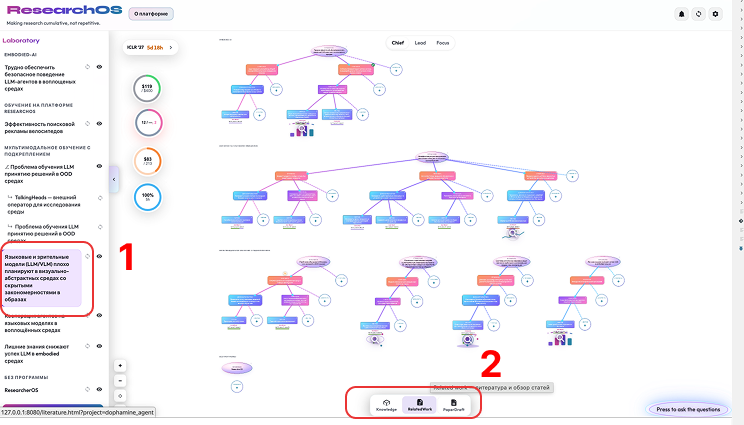This screenshot has height=425, width=744.
Task: Toggle eye for 'языковых моделях в воплощённых средах'
Action: point(99,315)
